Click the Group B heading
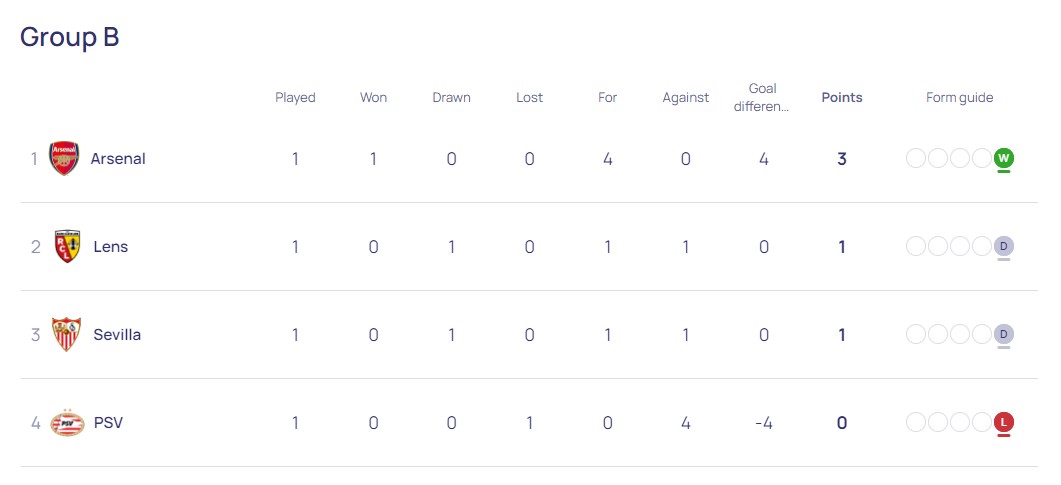1061x485 pixels. [x=70, y=37]
